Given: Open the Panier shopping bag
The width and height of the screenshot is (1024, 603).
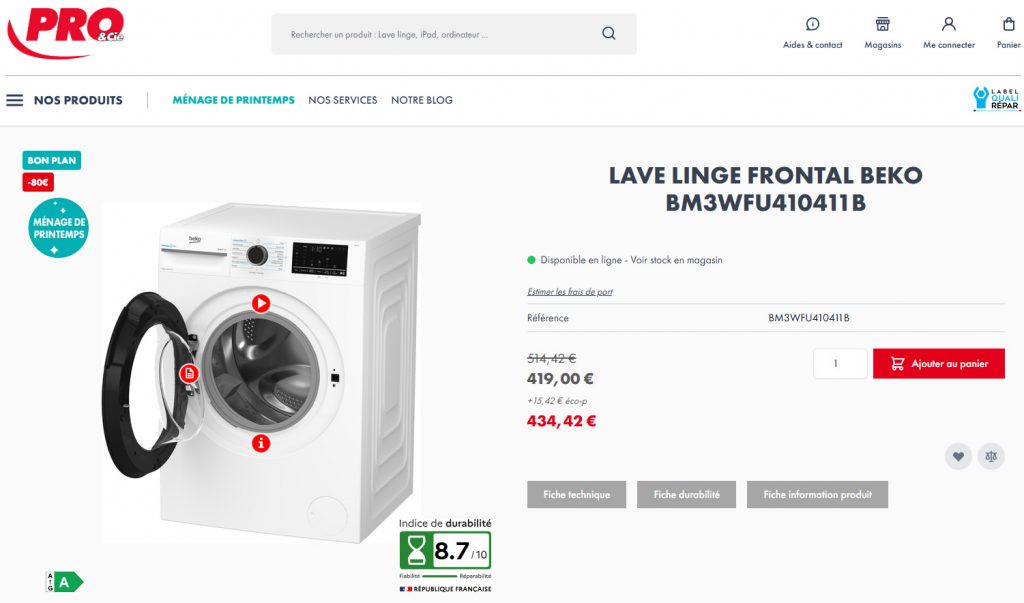Looking at the screenshot, I should click(1008, 24).
